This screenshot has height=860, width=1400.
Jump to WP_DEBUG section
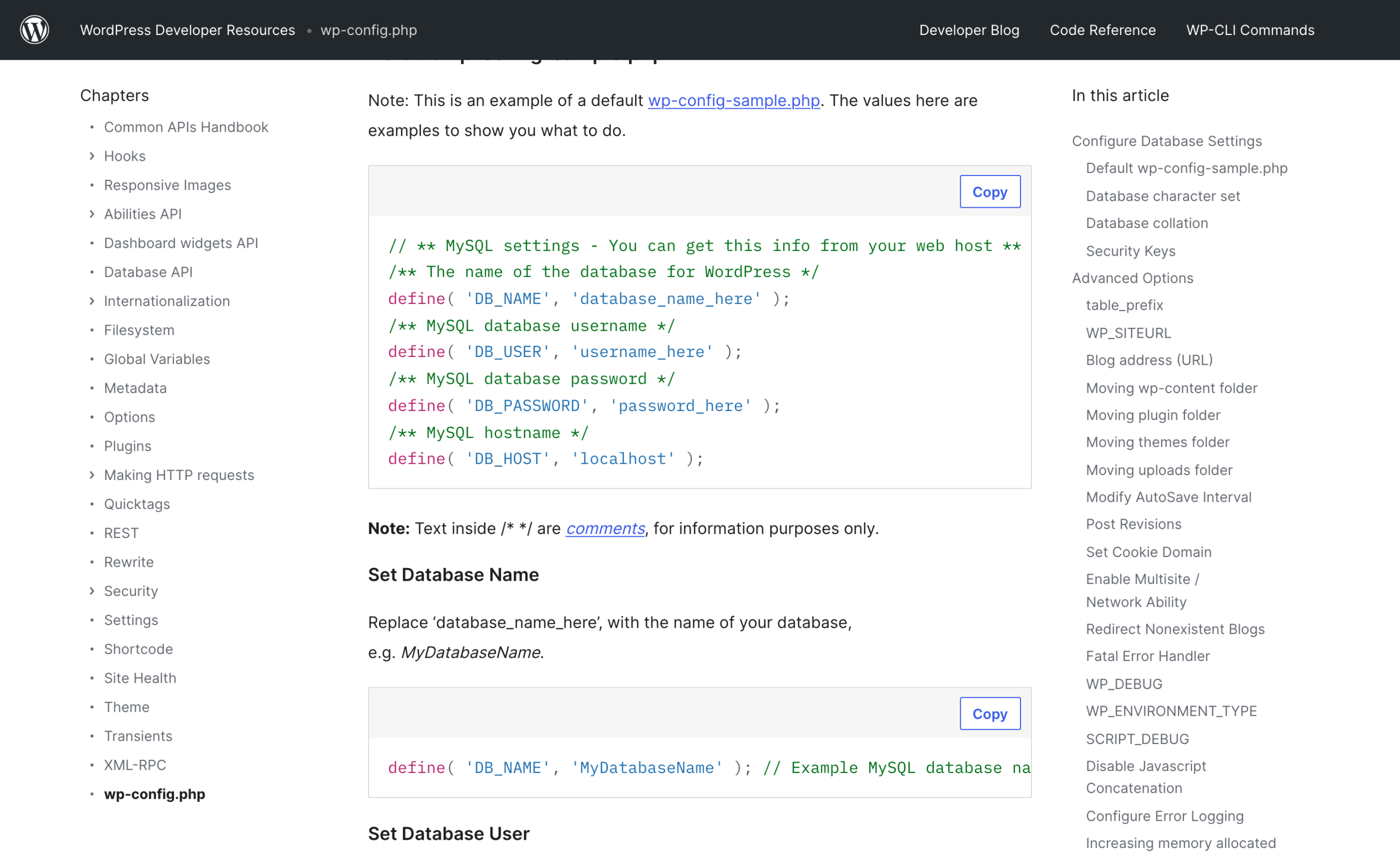pyautogui.click(x=1123, y=683)
